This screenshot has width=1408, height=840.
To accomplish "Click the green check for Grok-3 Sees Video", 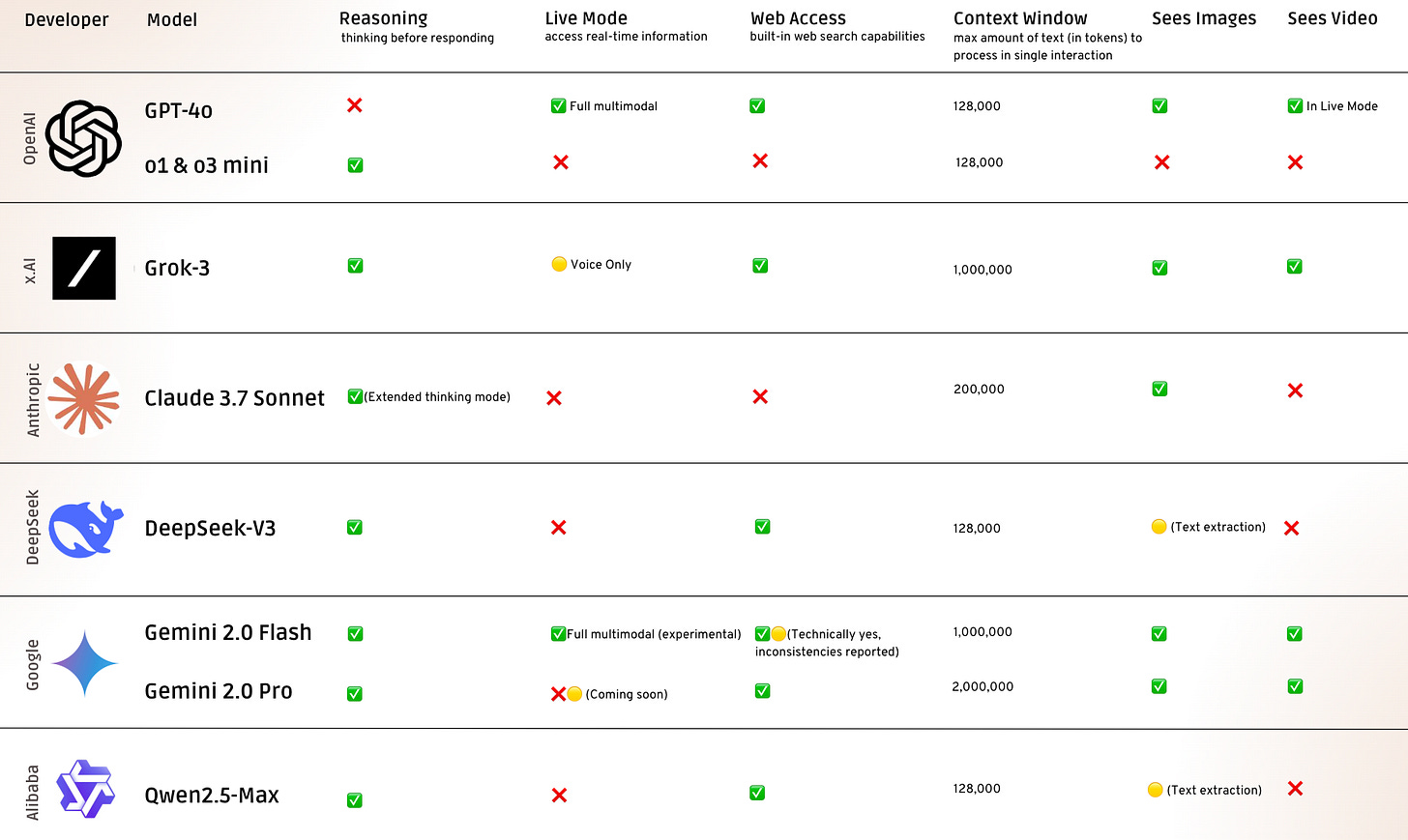I will point(1295,266).
